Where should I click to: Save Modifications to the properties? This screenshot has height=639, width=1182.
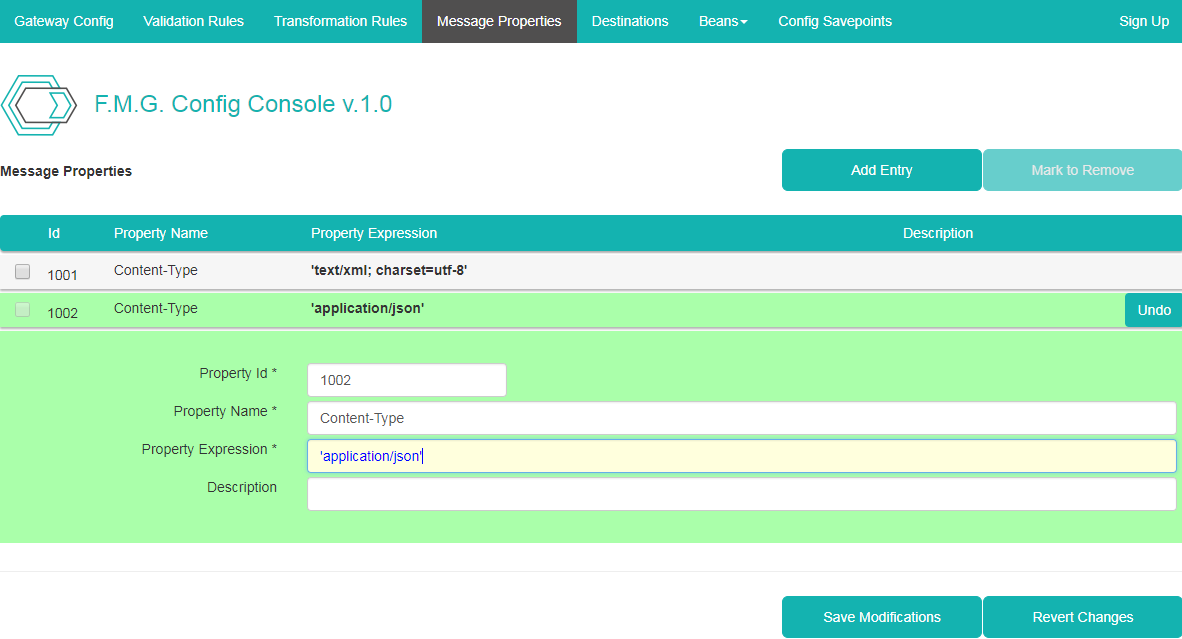click(881, 617)
